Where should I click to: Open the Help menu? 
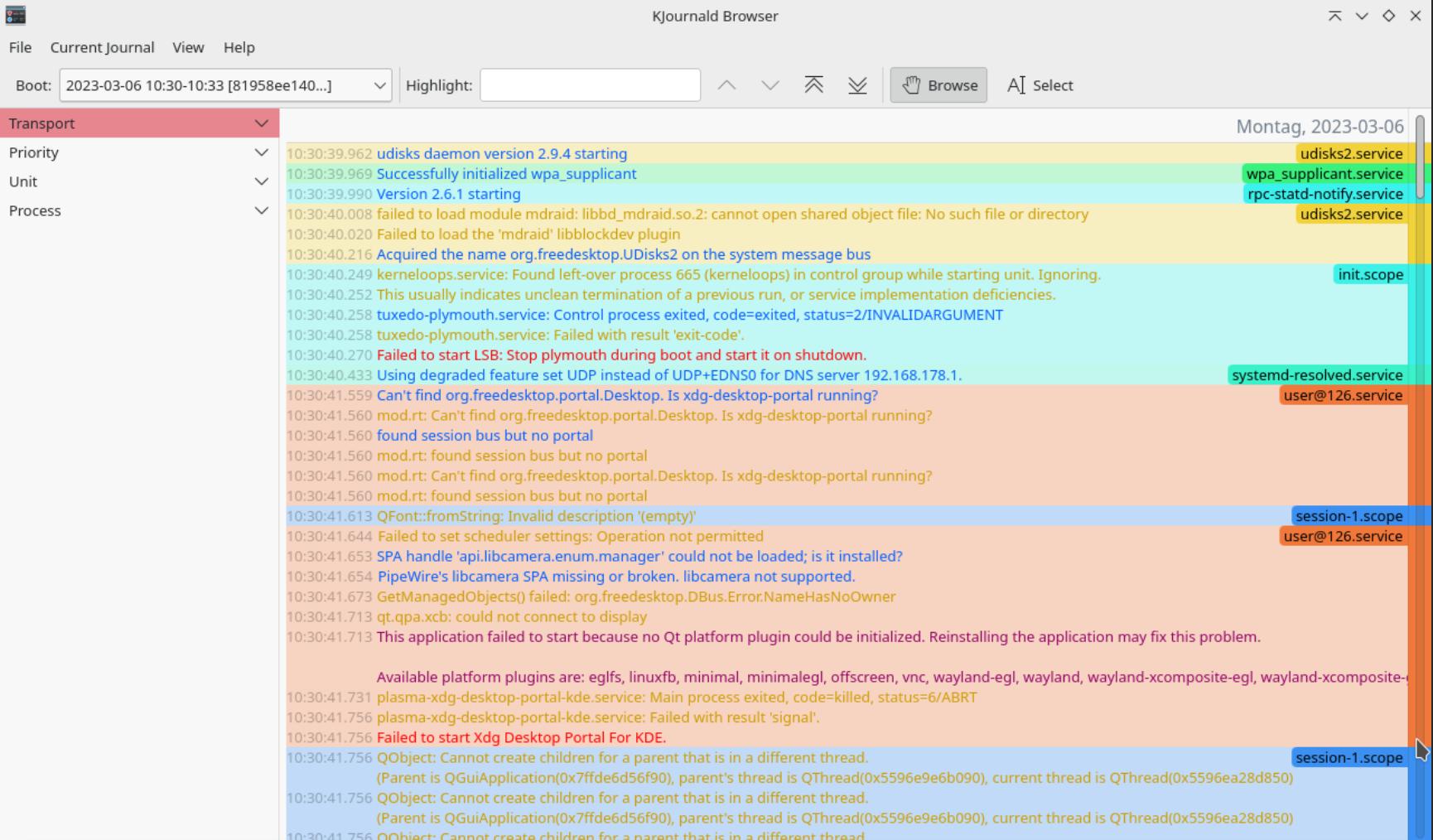coord(239,47)
